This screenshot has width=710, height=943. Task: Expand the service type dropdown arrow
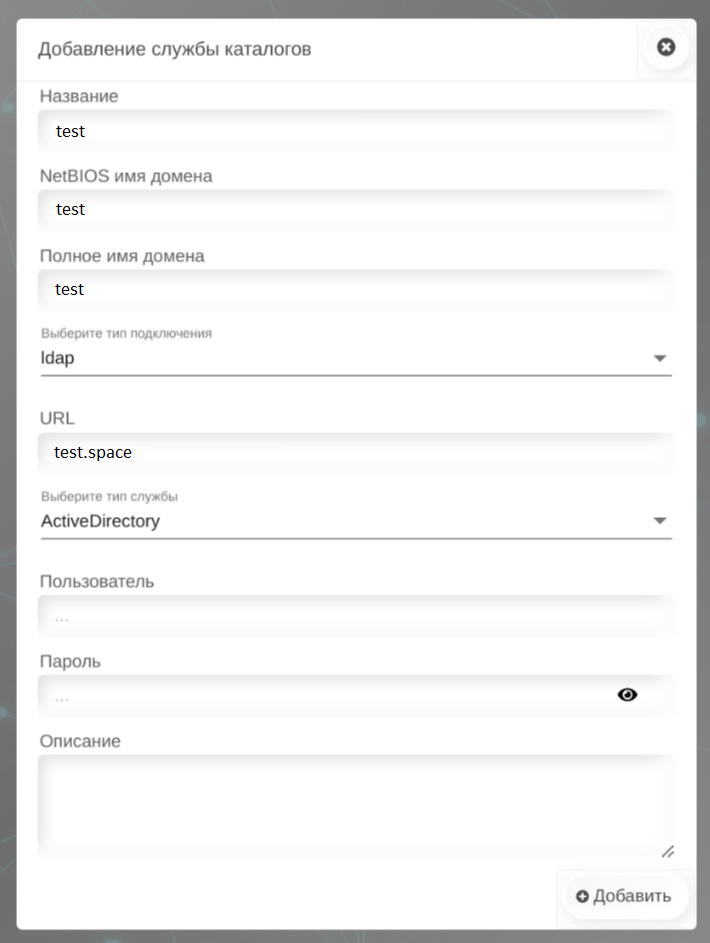[659, 520]
